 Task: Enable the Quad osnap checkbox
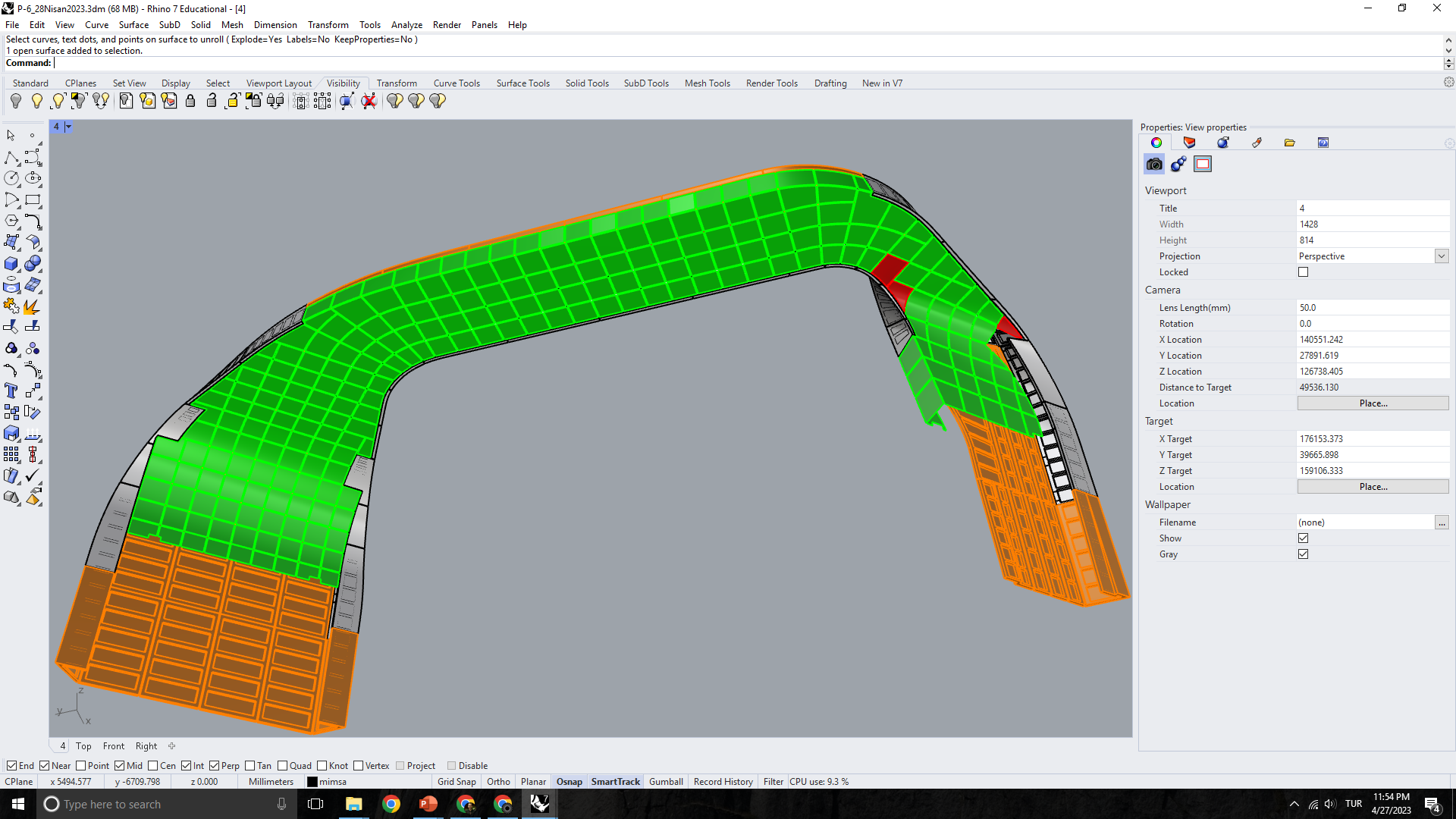[282, 766]
